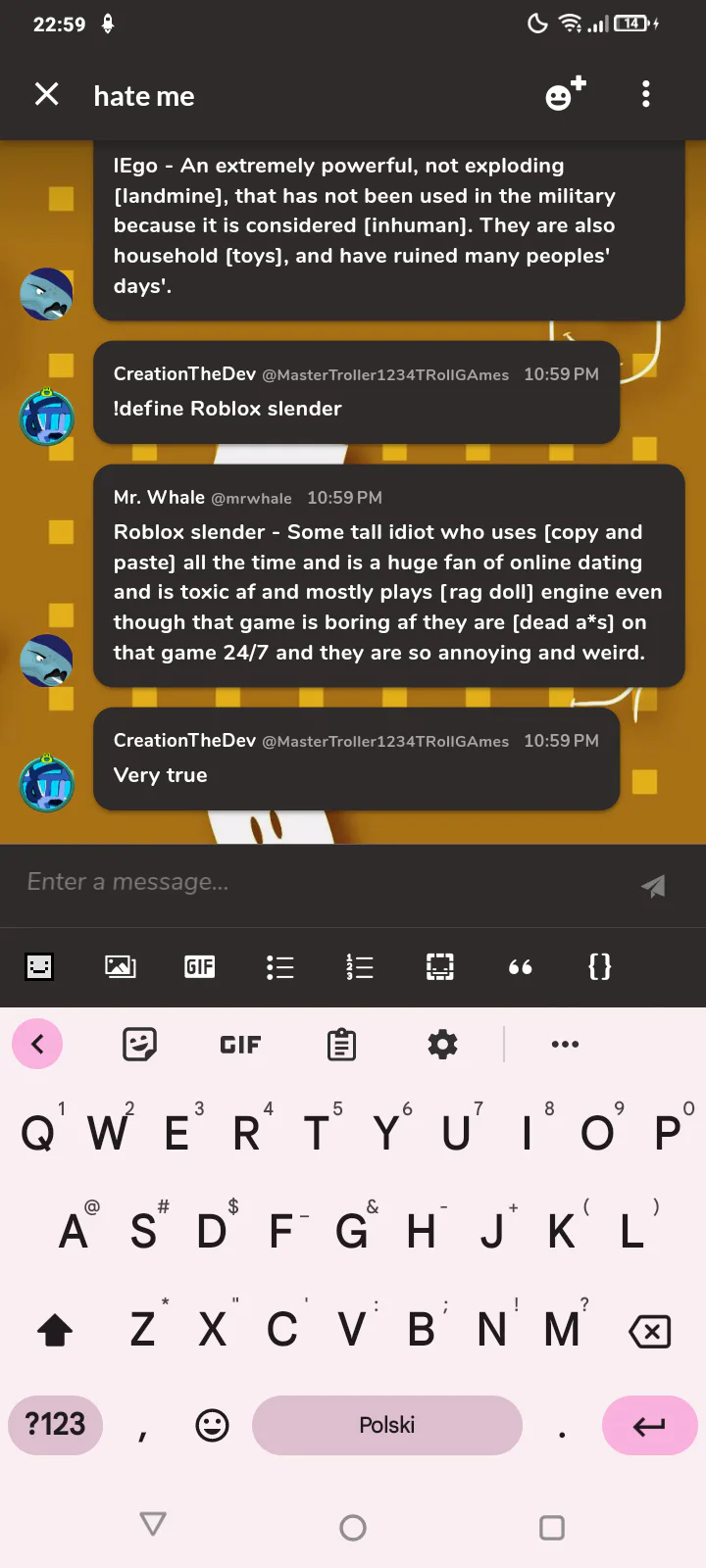The width and height of the screenshot is (706, 1568).
Task: Switch to ?123 symbols keyboard
Action: pyautogui.click(x=56, y=1425)
